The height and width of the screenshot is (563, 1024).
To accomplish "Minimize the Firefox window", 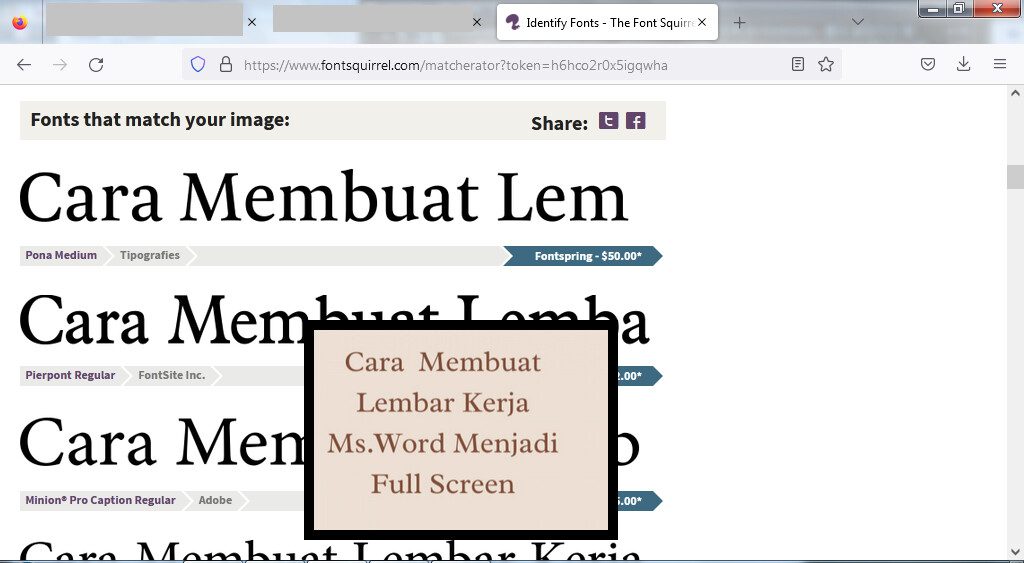I will tap(933, 9).
